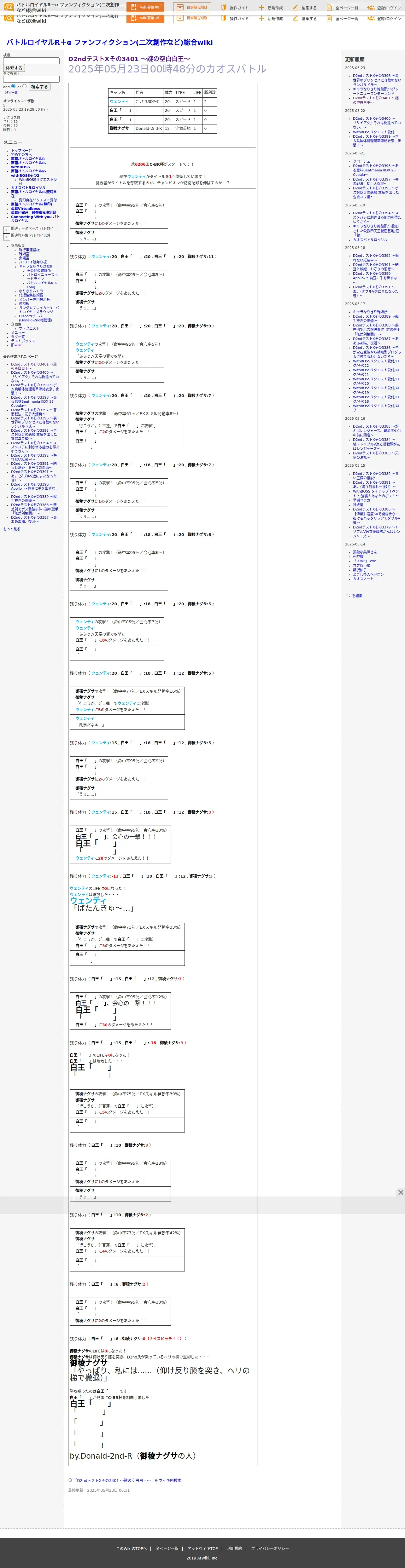Click the atwiki logo icon in header
Viewport: 405px width, 1568px height.
click(x=9, y=7)
